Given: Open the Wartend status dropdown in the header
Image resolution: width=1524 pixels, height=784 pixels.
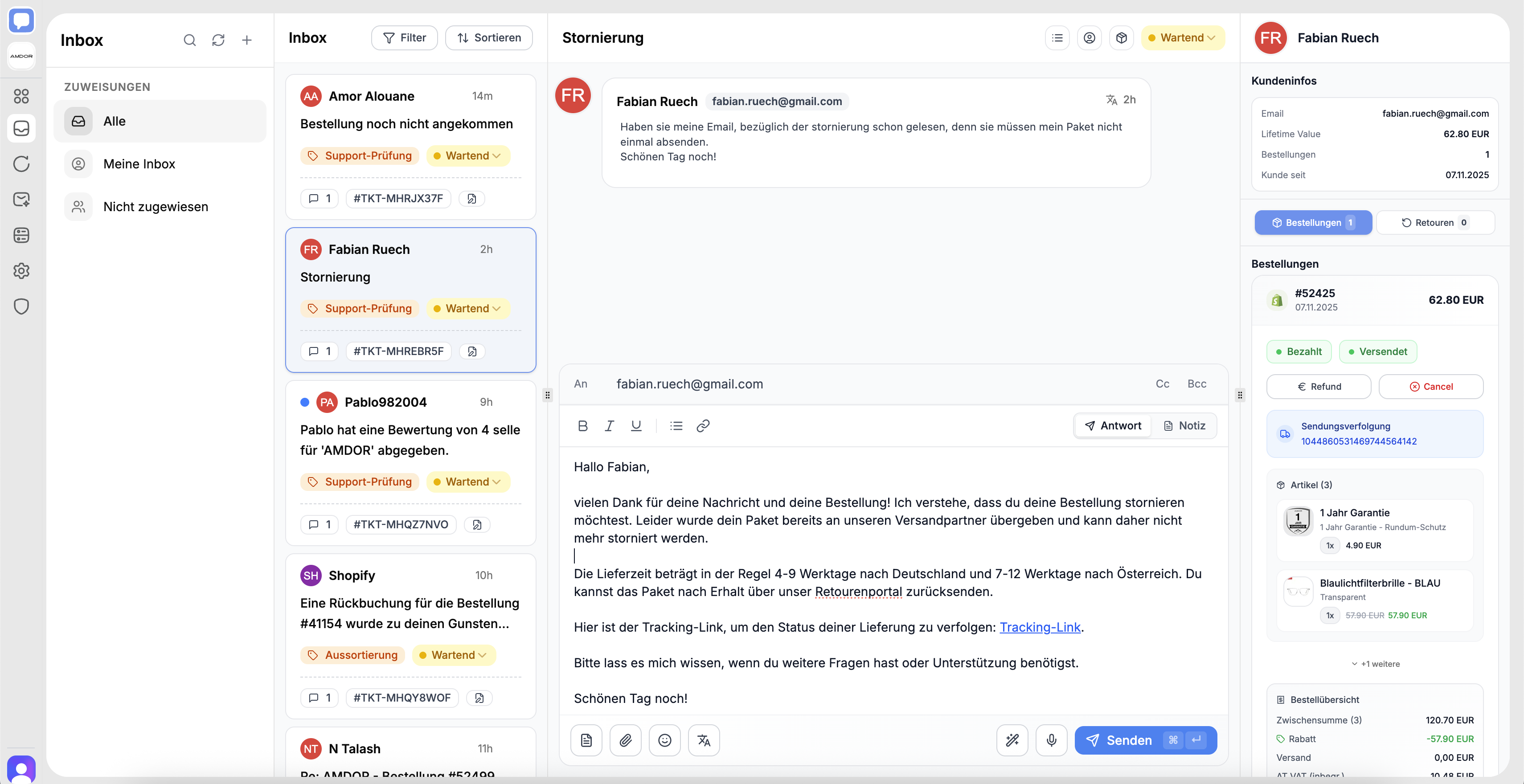Looking at the screenshot, I should (x=1182, y=37).
